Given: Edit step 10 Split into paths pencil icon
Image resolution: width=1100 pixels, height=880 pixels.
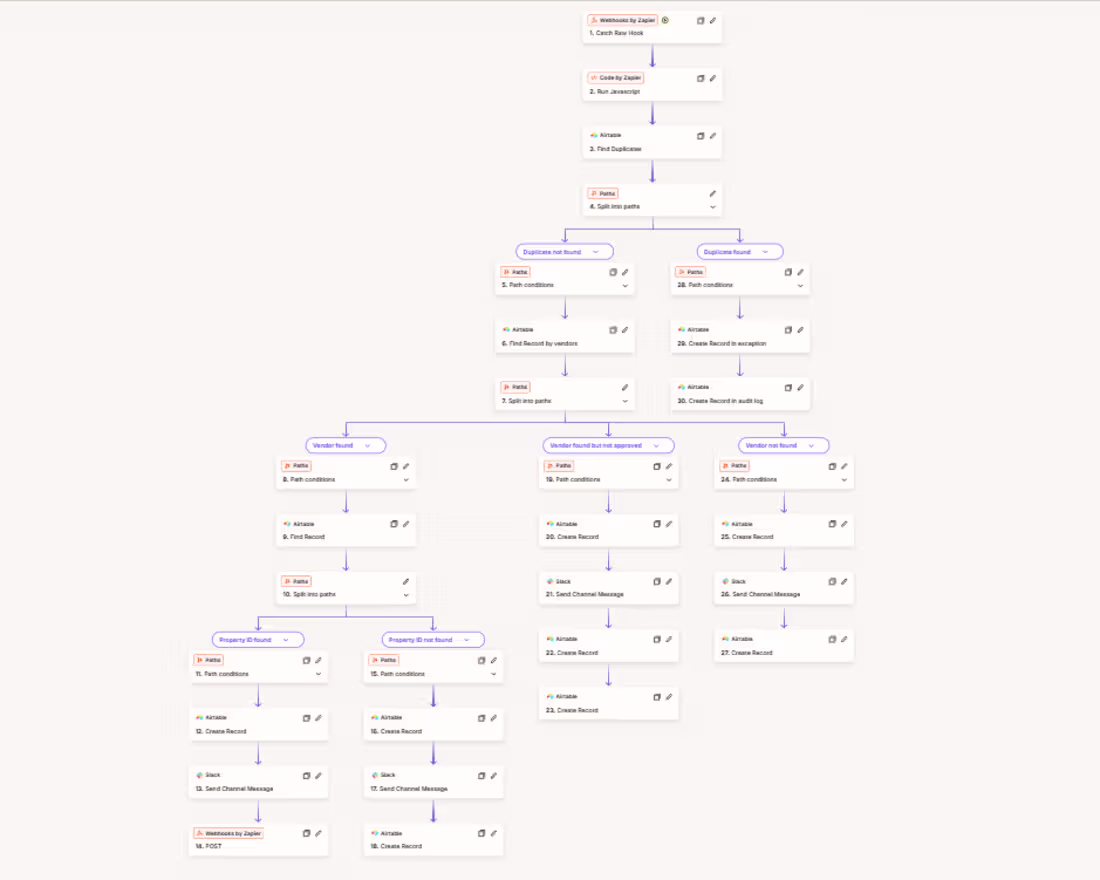Looking at the screenshot, I should (x=406, y=581).
